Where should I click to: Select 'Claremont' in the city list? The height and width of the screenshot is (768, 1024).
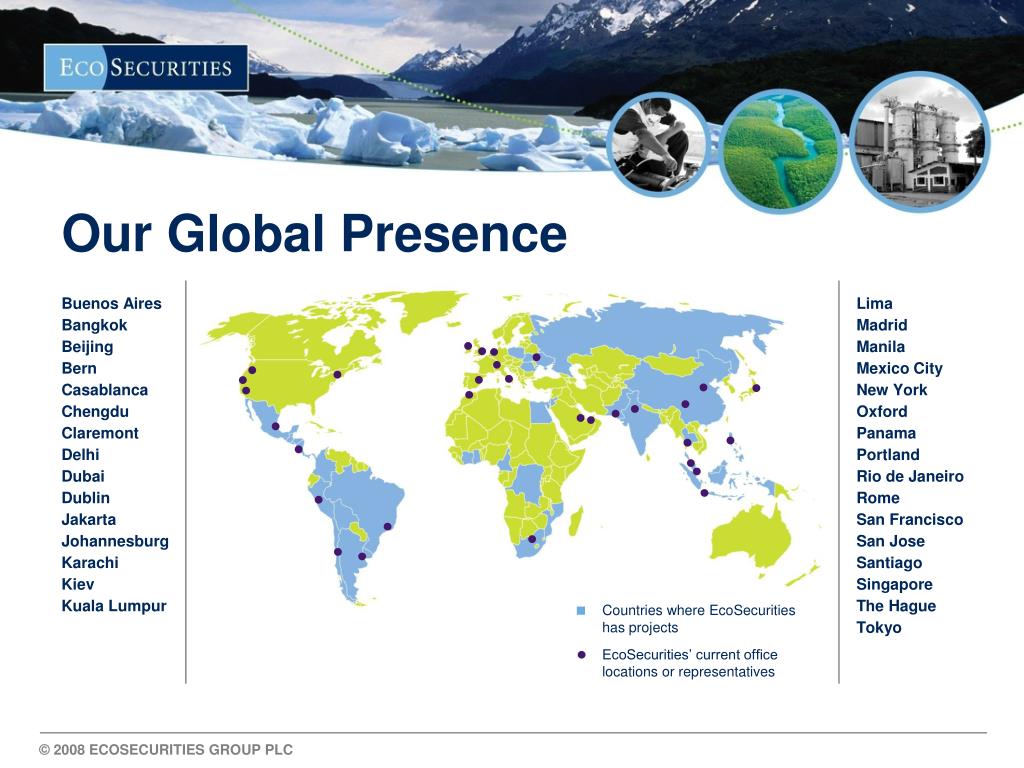tap(100, 433)
